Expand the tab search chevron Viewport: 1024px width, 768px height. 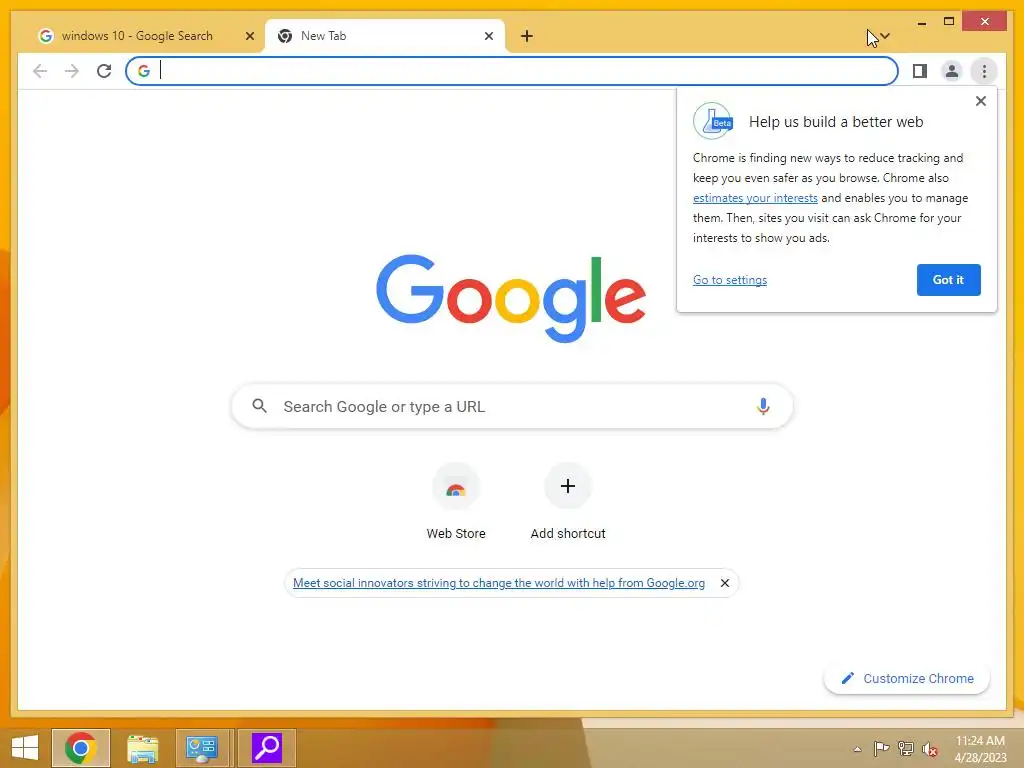885,36
